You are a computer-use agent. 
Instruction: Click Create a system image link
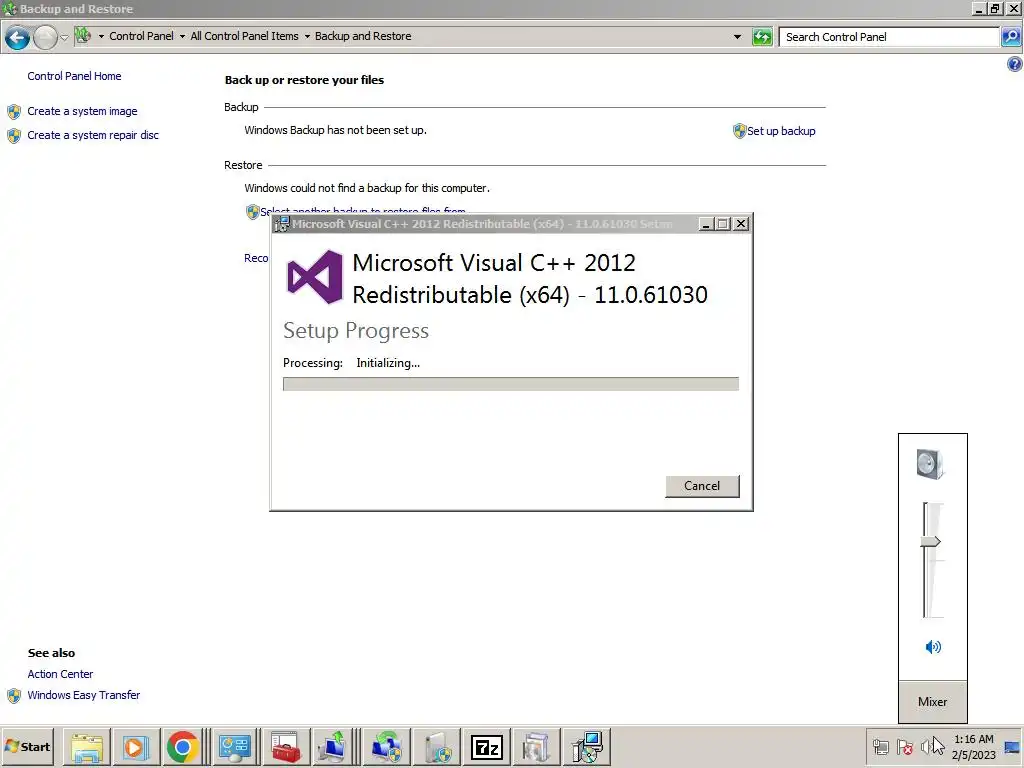point(82,111)
